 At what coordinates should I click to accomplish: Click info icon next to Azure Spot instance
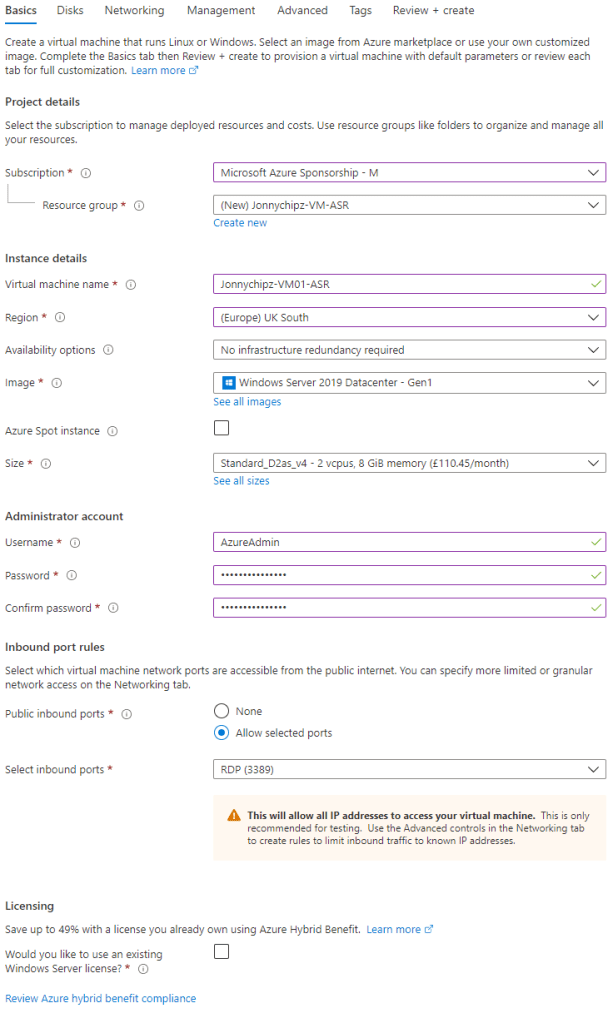(x=112, y=431)
